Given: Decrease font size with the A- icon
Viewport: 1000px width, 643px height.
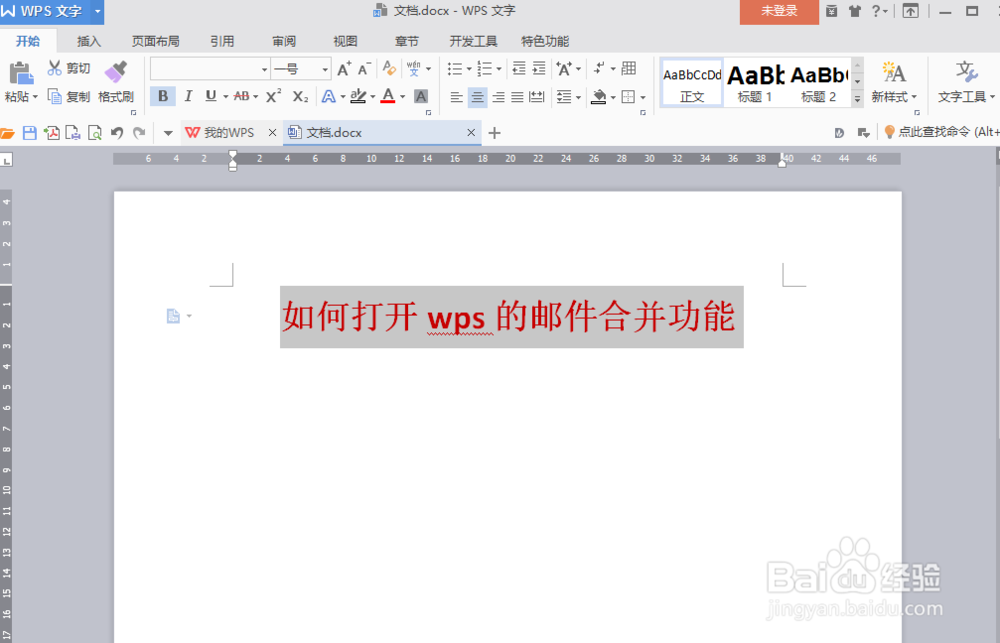Looking at the screenshot, I should tap(364, 69).
